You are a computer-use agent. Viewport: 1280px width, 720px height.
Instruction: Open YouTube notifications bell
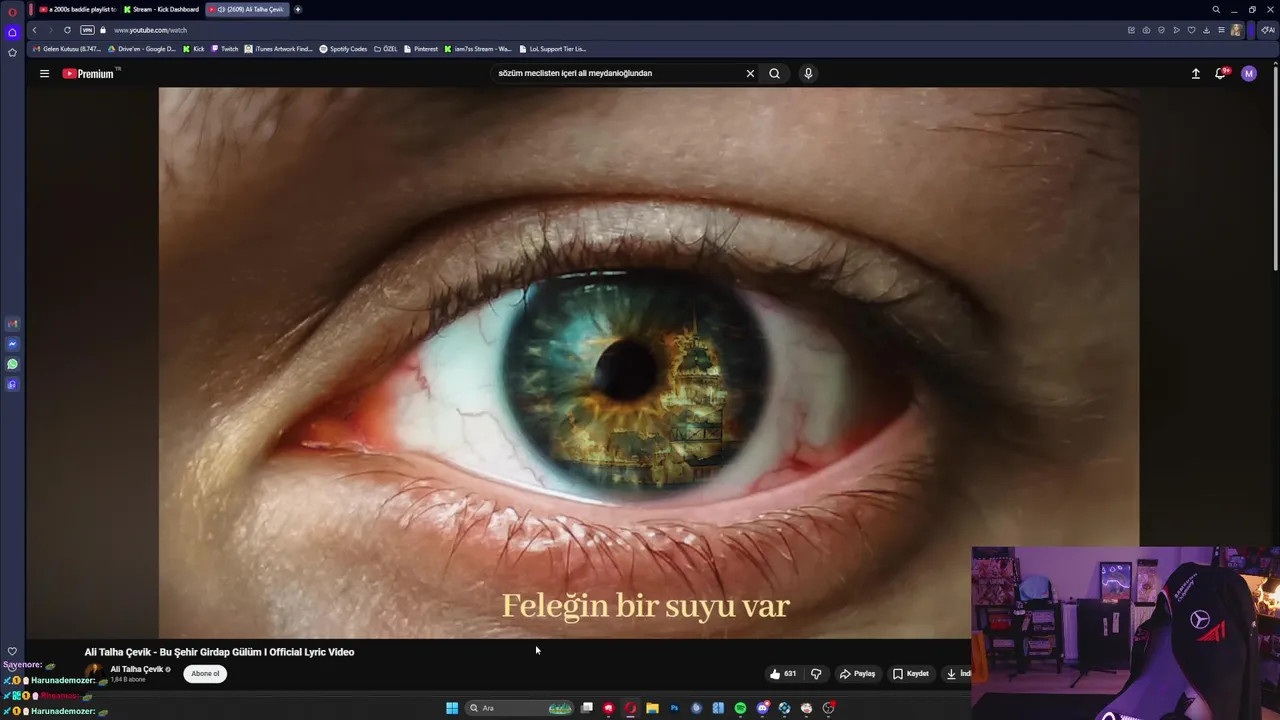(x=1221, y=73)
